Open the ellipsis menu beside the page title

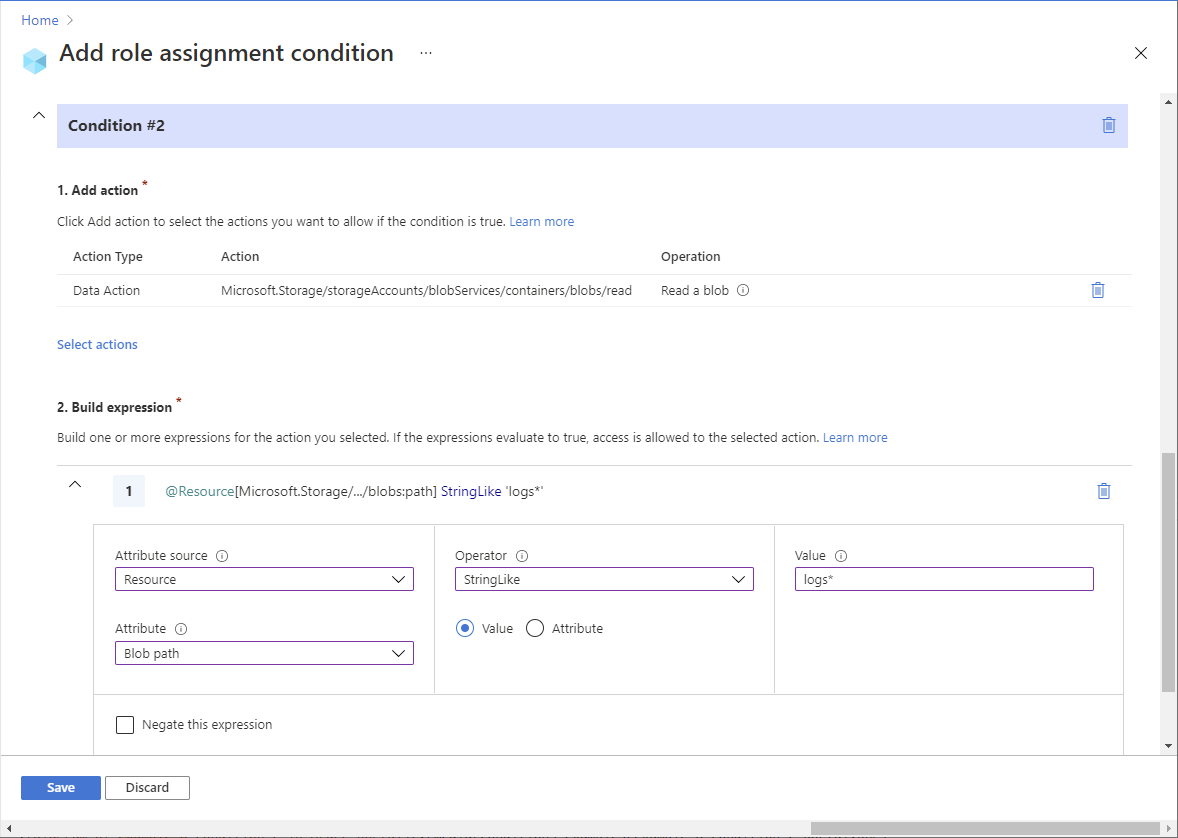coord(426,53)
